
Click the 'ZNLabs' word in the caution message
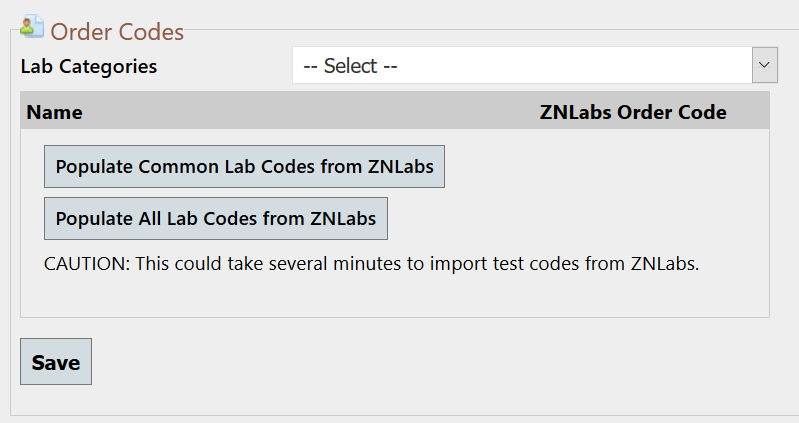tap(664, 263)
